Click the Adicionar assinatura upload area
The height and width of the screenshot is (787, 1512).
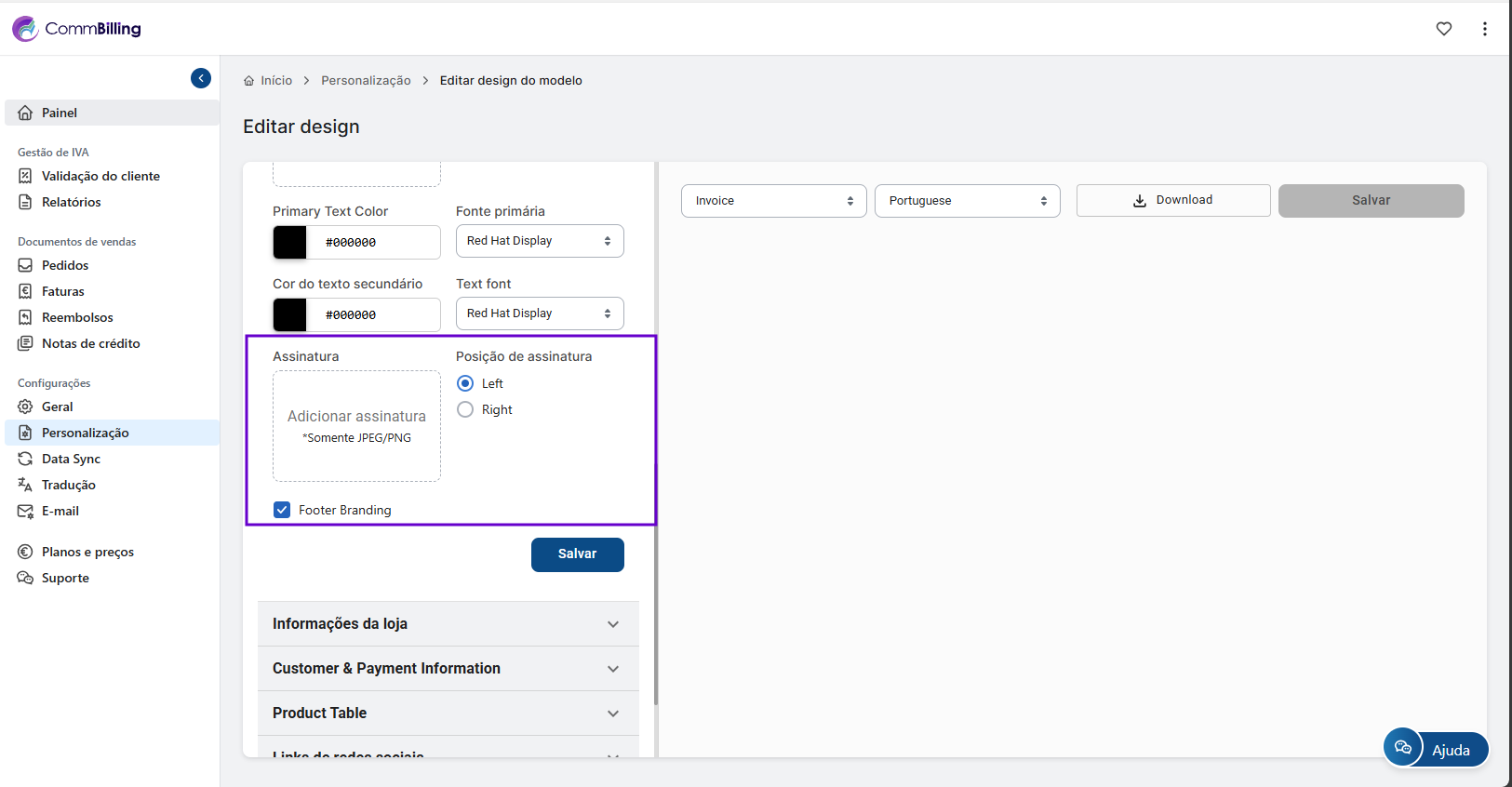[356, 426]
